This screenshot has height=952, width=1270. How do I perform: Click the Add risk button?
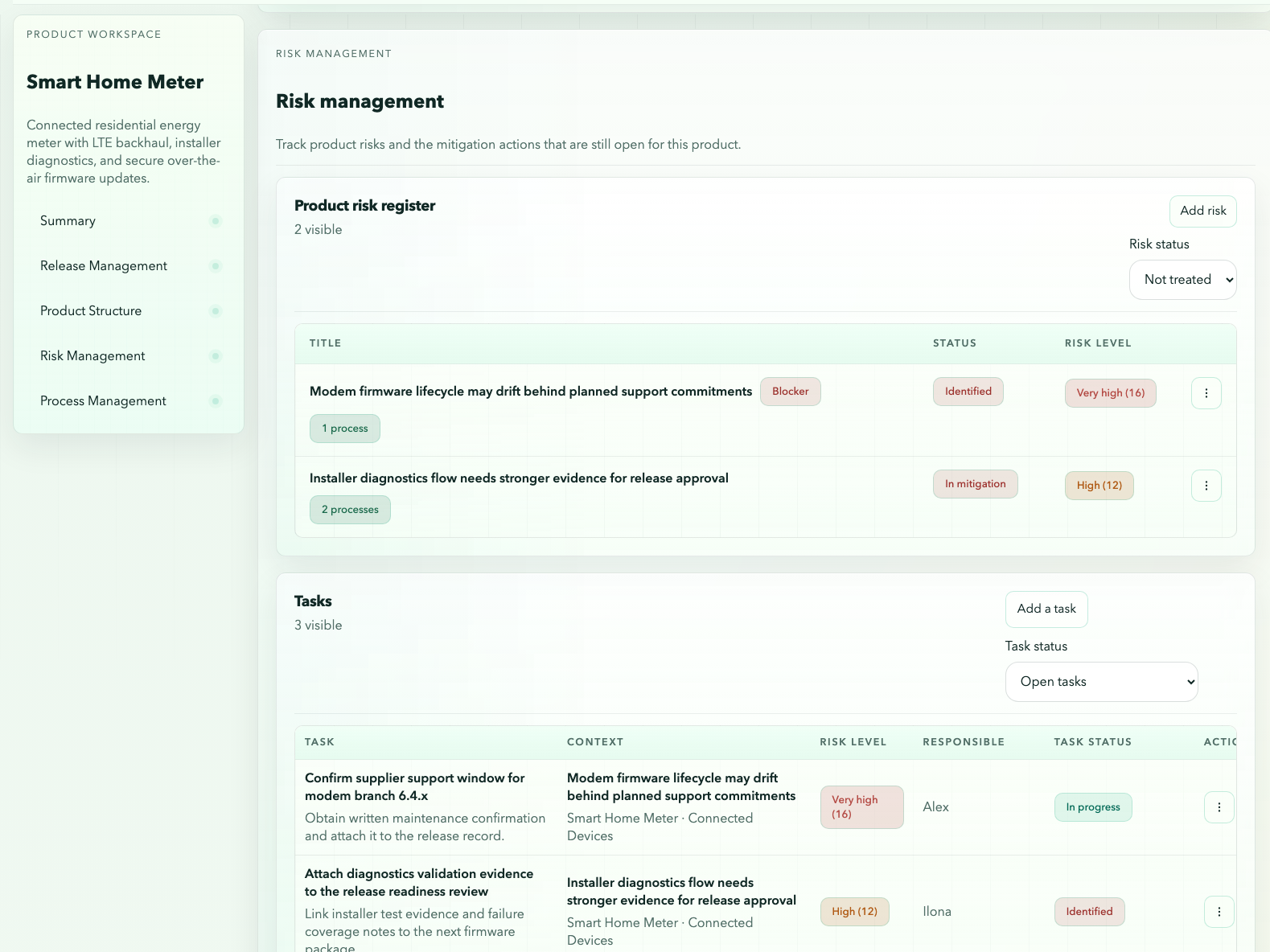click(x=1202, y=211)
